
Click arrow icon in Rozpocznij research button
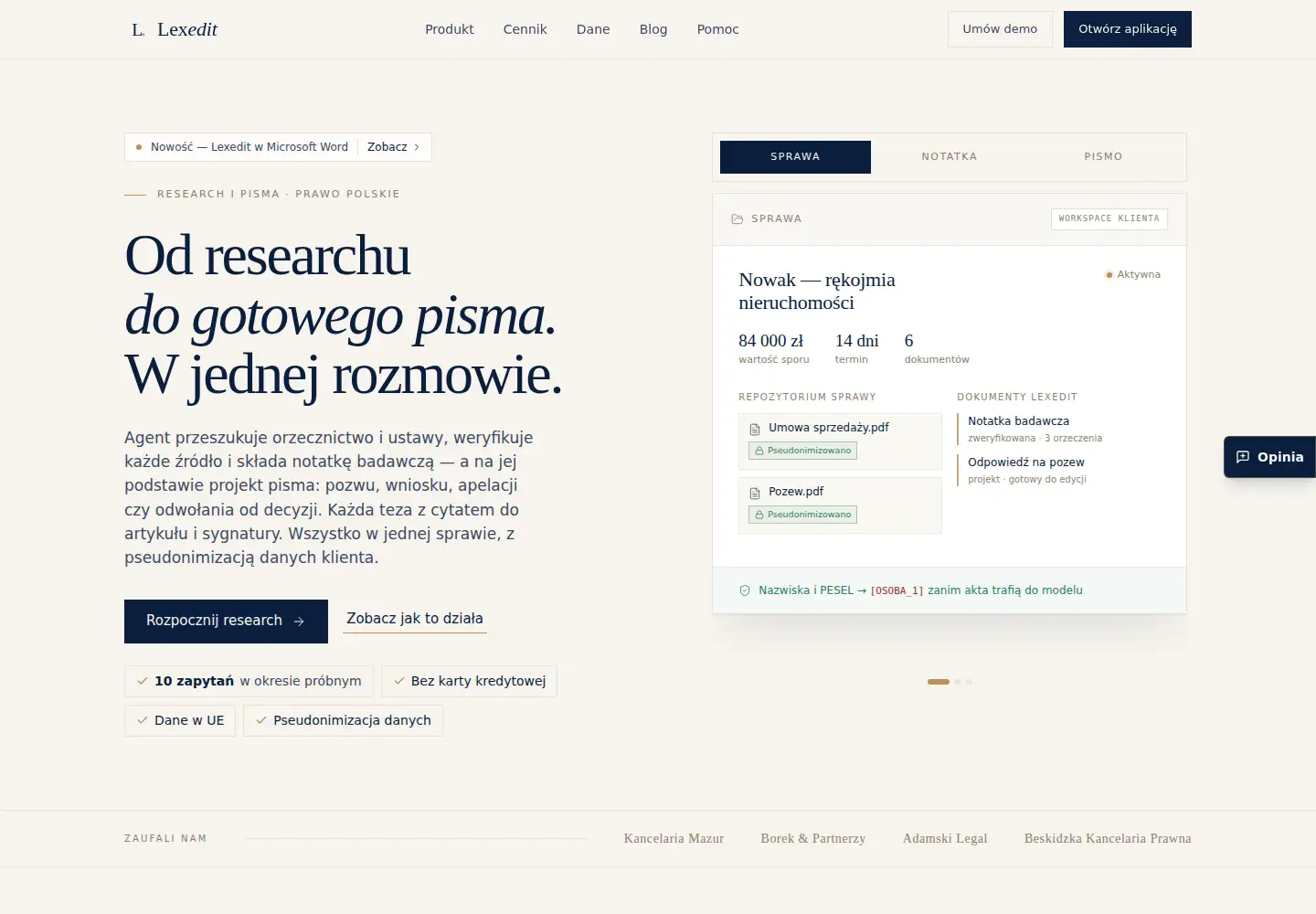[x=299, y=622]
